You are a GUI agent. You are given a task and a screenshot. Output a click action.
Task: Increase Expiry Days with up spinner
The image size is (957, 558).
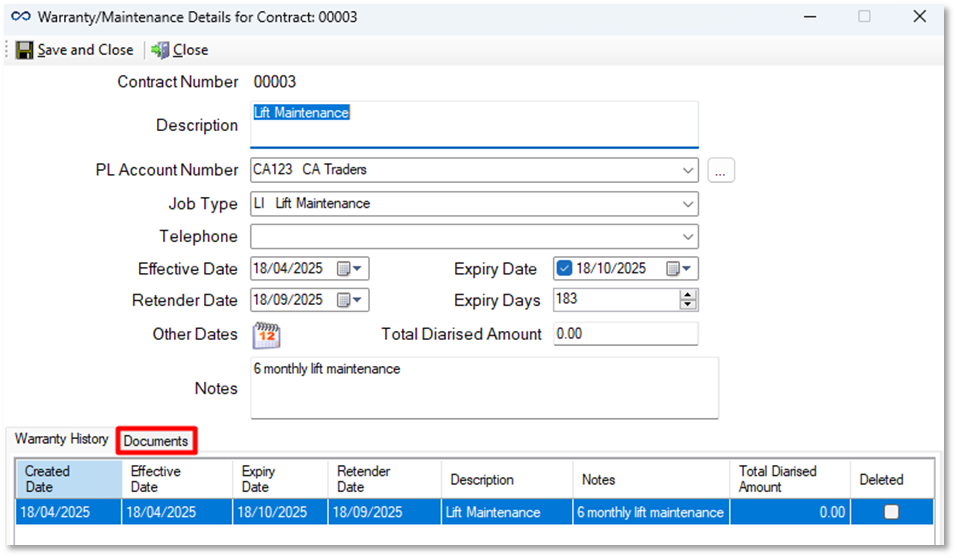tap(688, 295)
